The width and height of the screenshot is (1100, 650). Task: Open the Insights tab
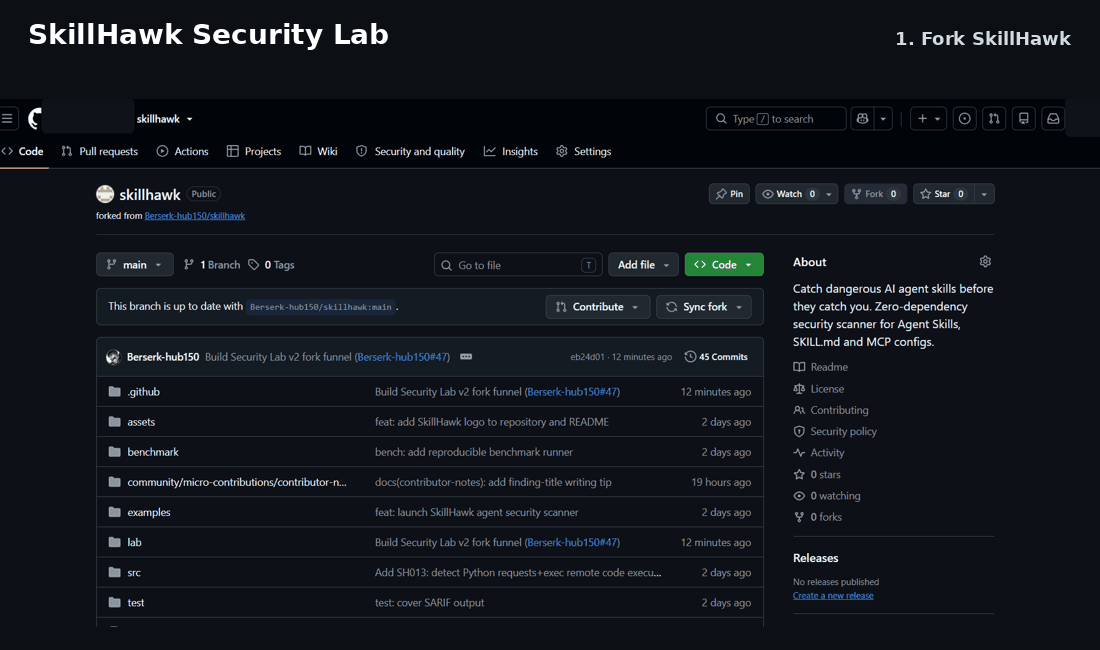coord(511,151)
